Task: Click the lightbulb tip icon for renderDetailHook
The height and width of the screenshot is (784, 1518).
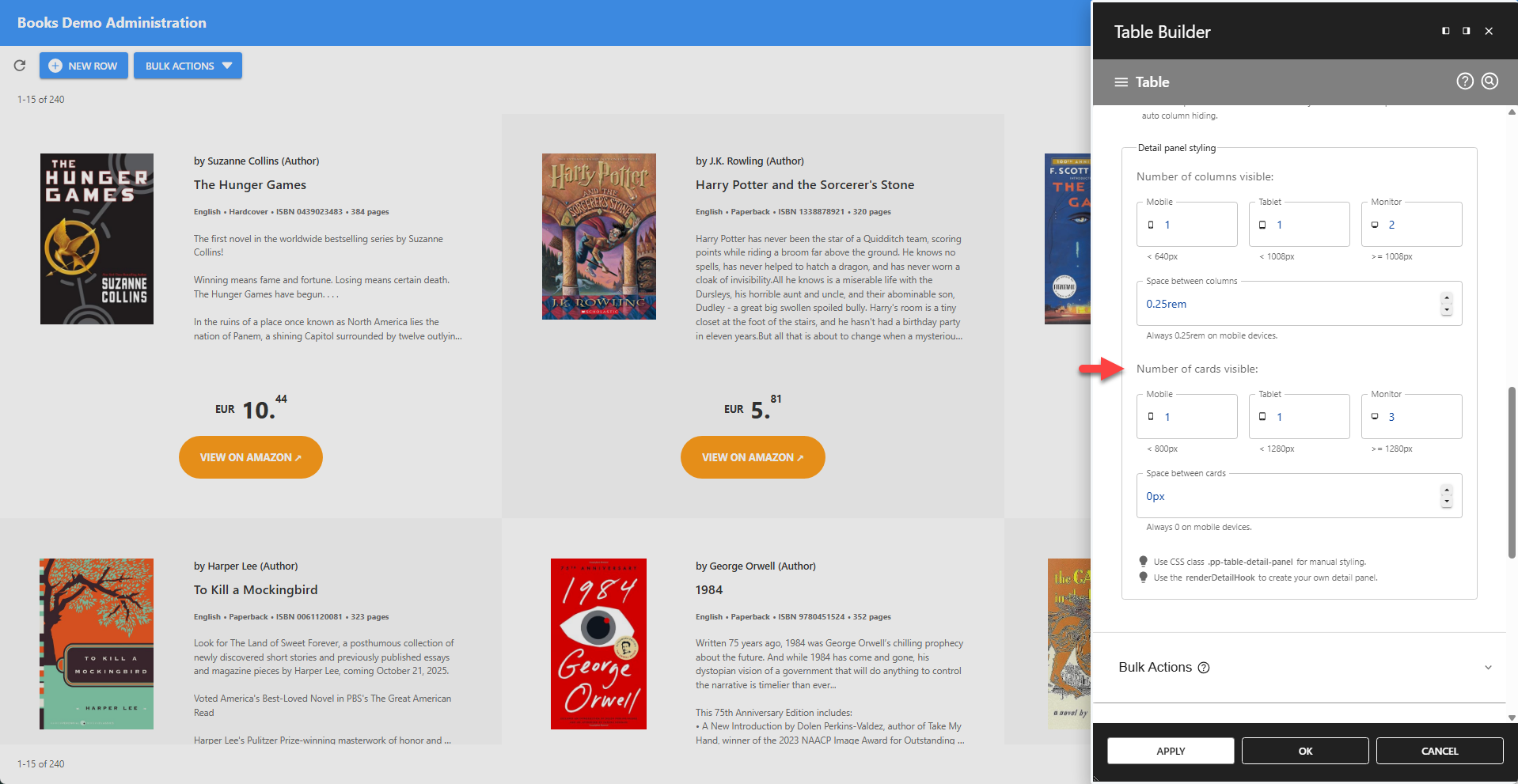Action: [1143, 578]
